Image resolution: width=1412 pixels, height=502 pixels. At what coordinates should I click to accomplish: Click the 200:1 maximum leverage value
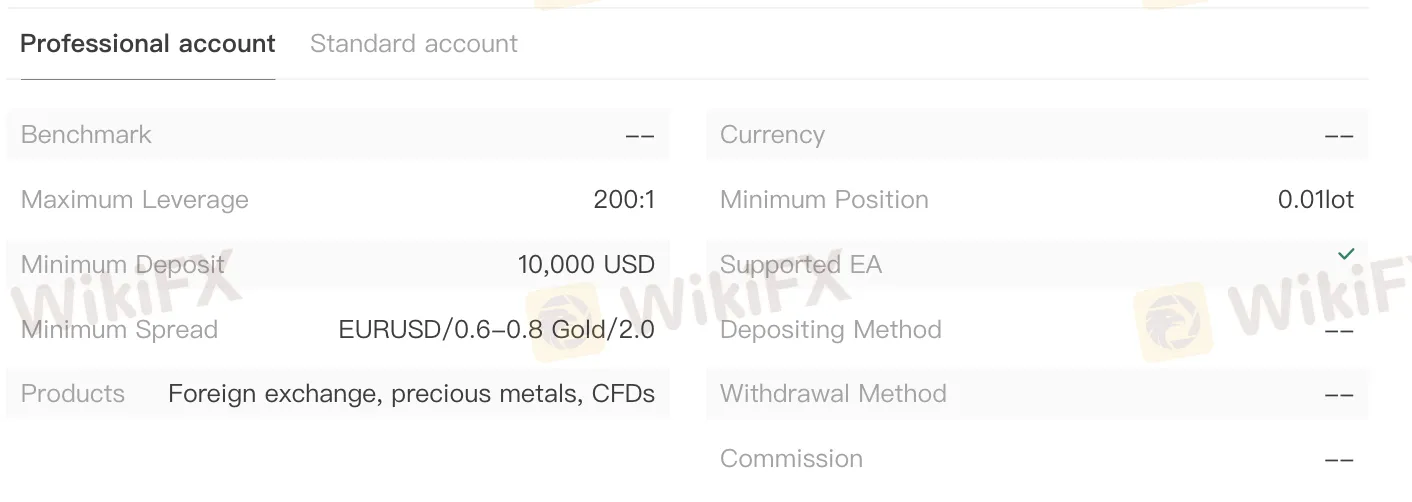coord(624,200)
